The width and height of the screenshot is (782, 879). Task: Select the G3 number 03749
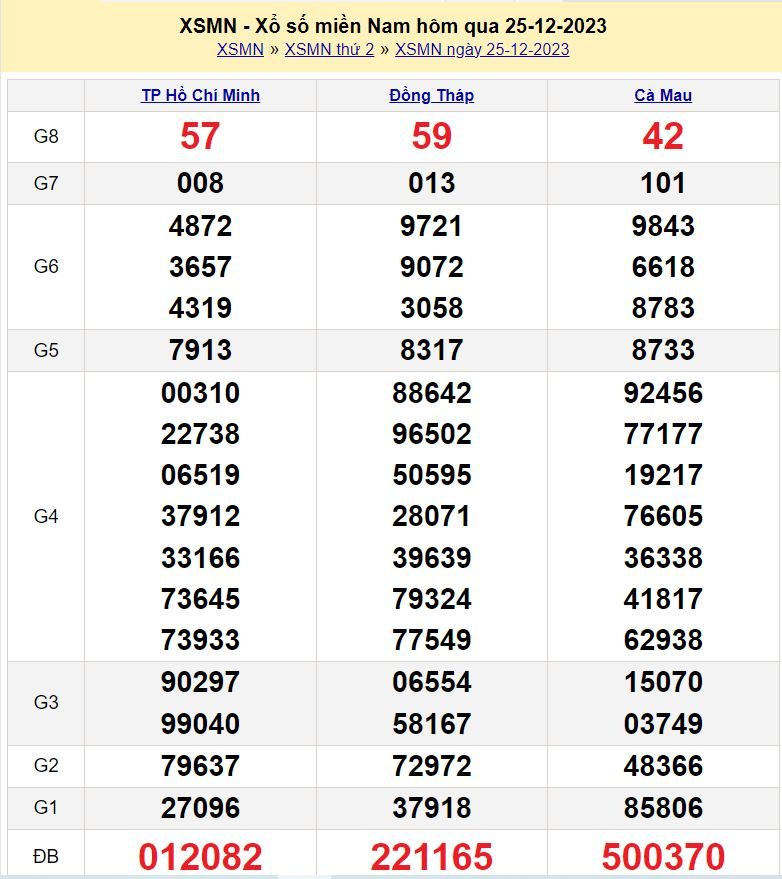pyautogui.click(x=663, y=724)
